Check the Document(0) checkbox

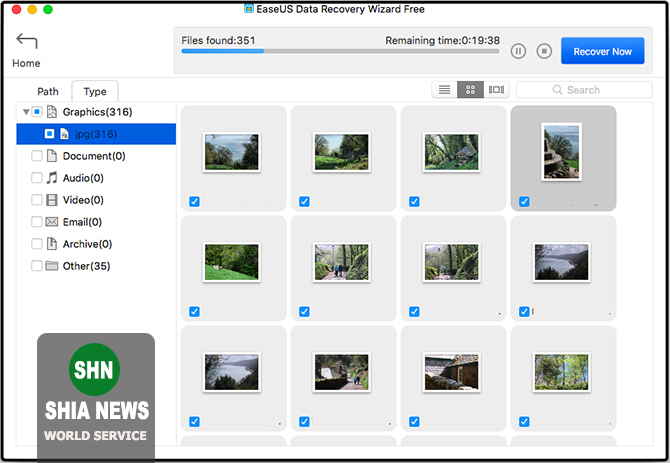(37, 156)
